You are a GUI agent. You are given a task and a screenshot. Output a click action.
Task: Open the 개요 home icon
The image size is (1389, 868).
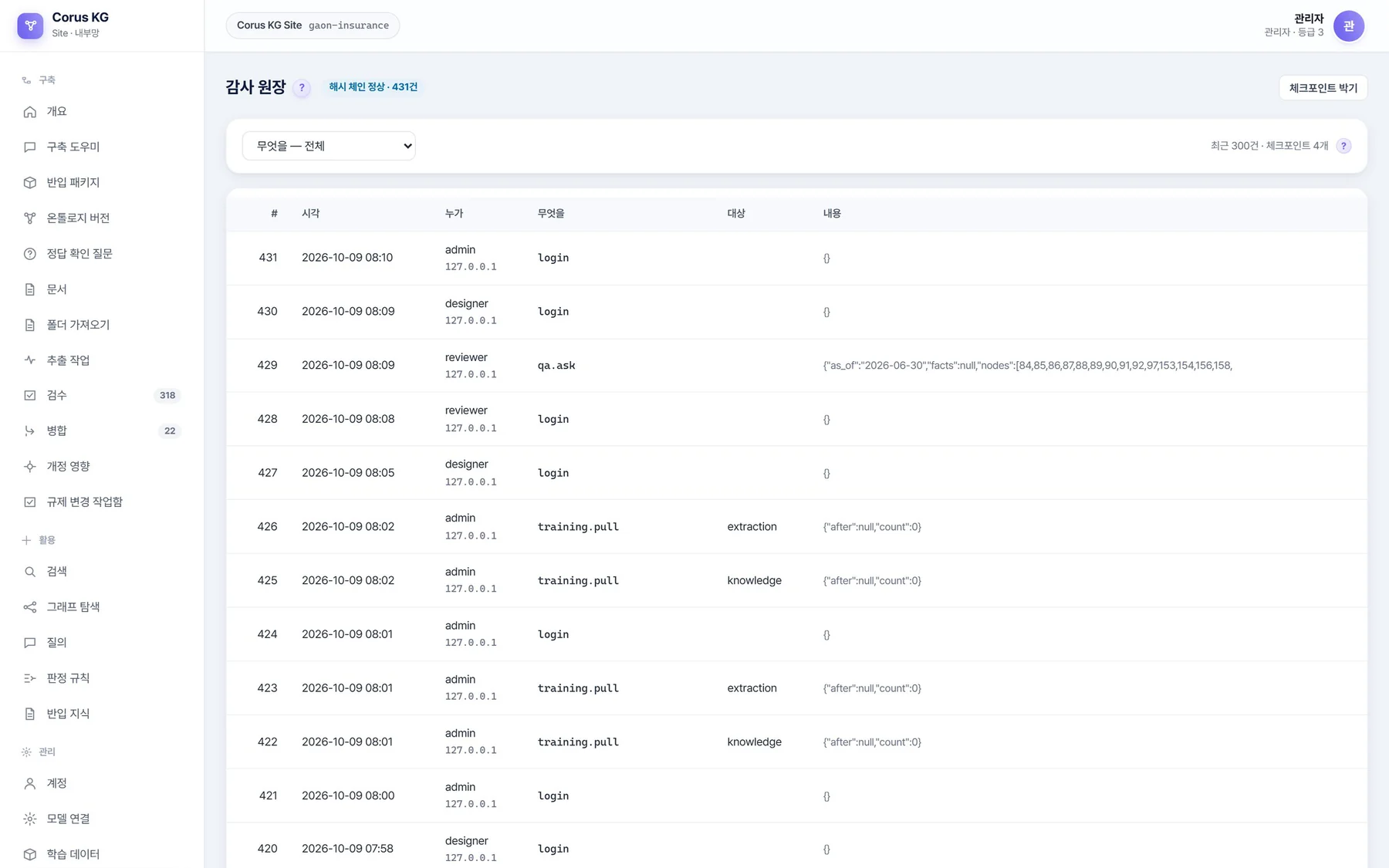pos(30,112)
